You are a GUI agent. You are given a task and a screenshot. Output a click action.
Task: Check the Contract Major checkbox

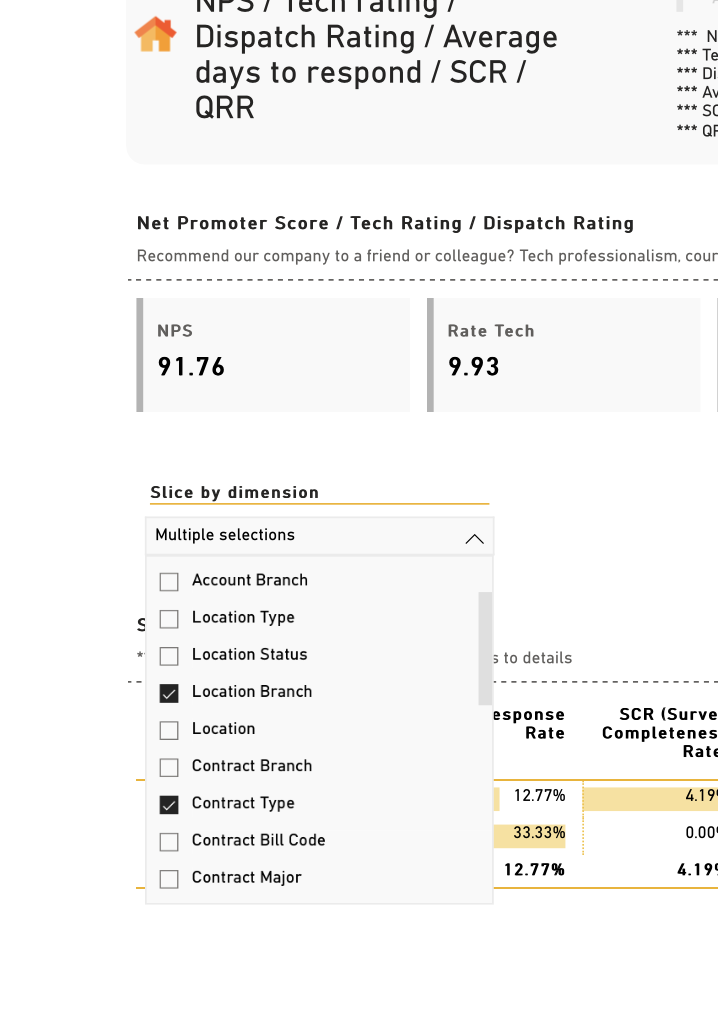click(x=169, y=879)
